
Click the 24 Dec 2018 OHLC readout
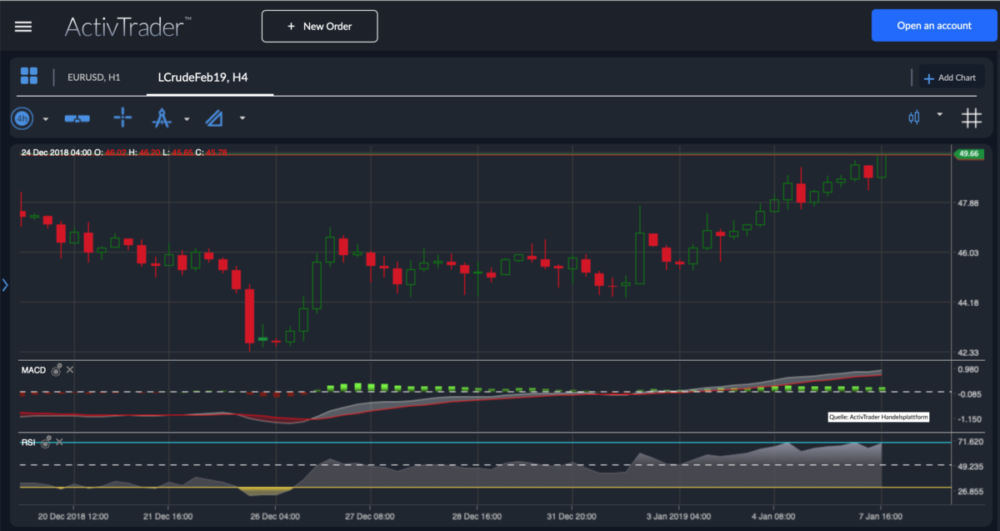(124, 152)
